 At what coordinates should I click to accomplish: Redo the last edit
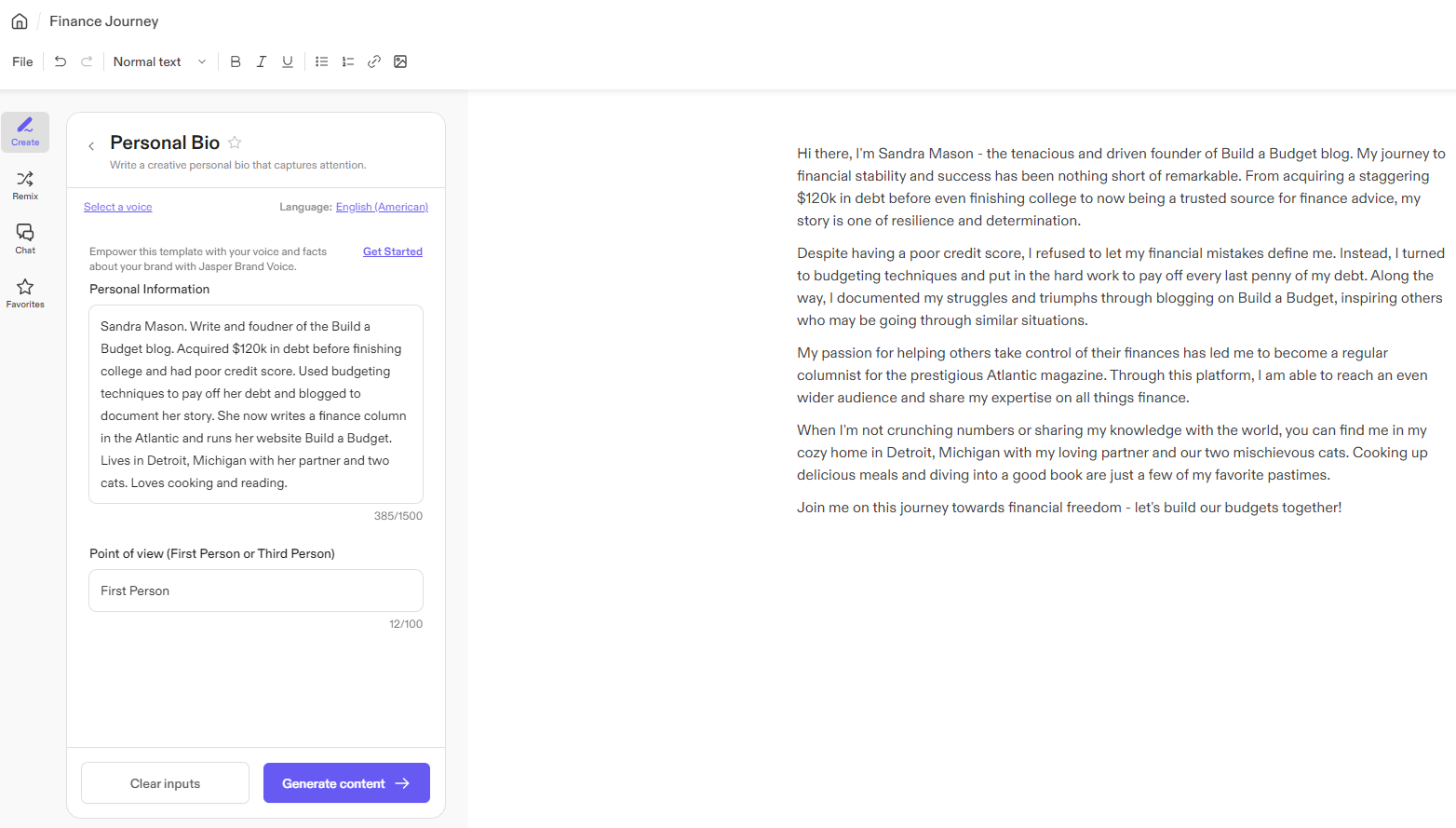click(86, 61)
